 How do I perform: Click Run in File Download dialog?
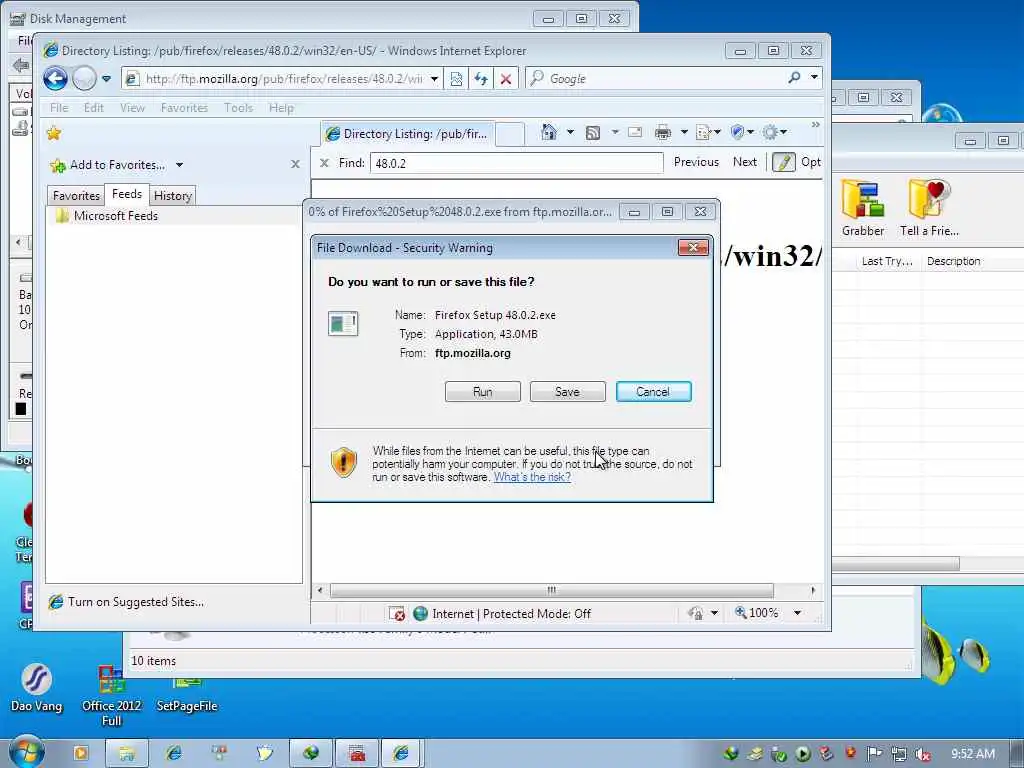[x=483, y=392]
